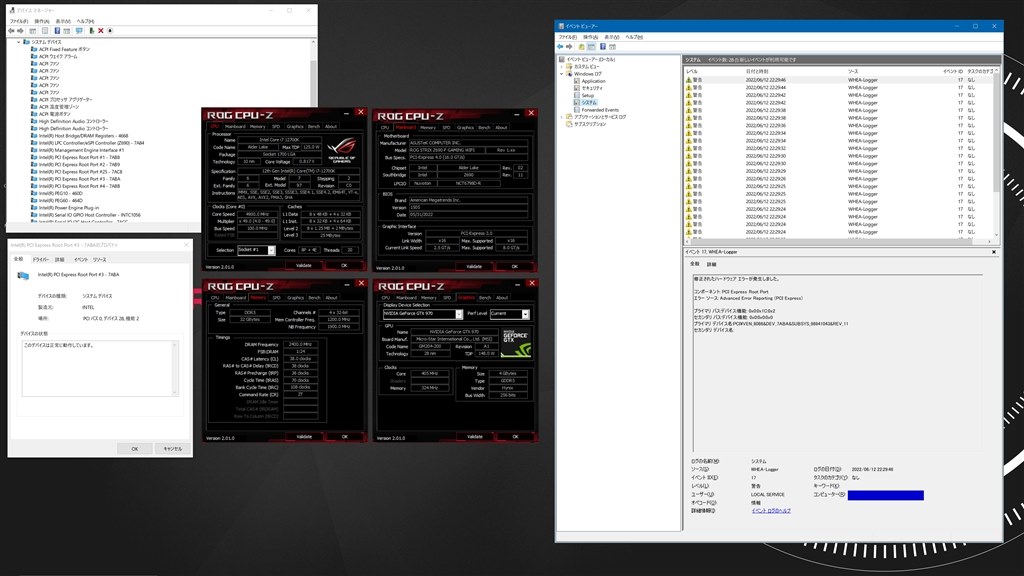Select Intel(R) PCI Express Root Port #3 - 7ABA
The height and width of the screenshot is (576, 1024).
[x=79, y=179]
